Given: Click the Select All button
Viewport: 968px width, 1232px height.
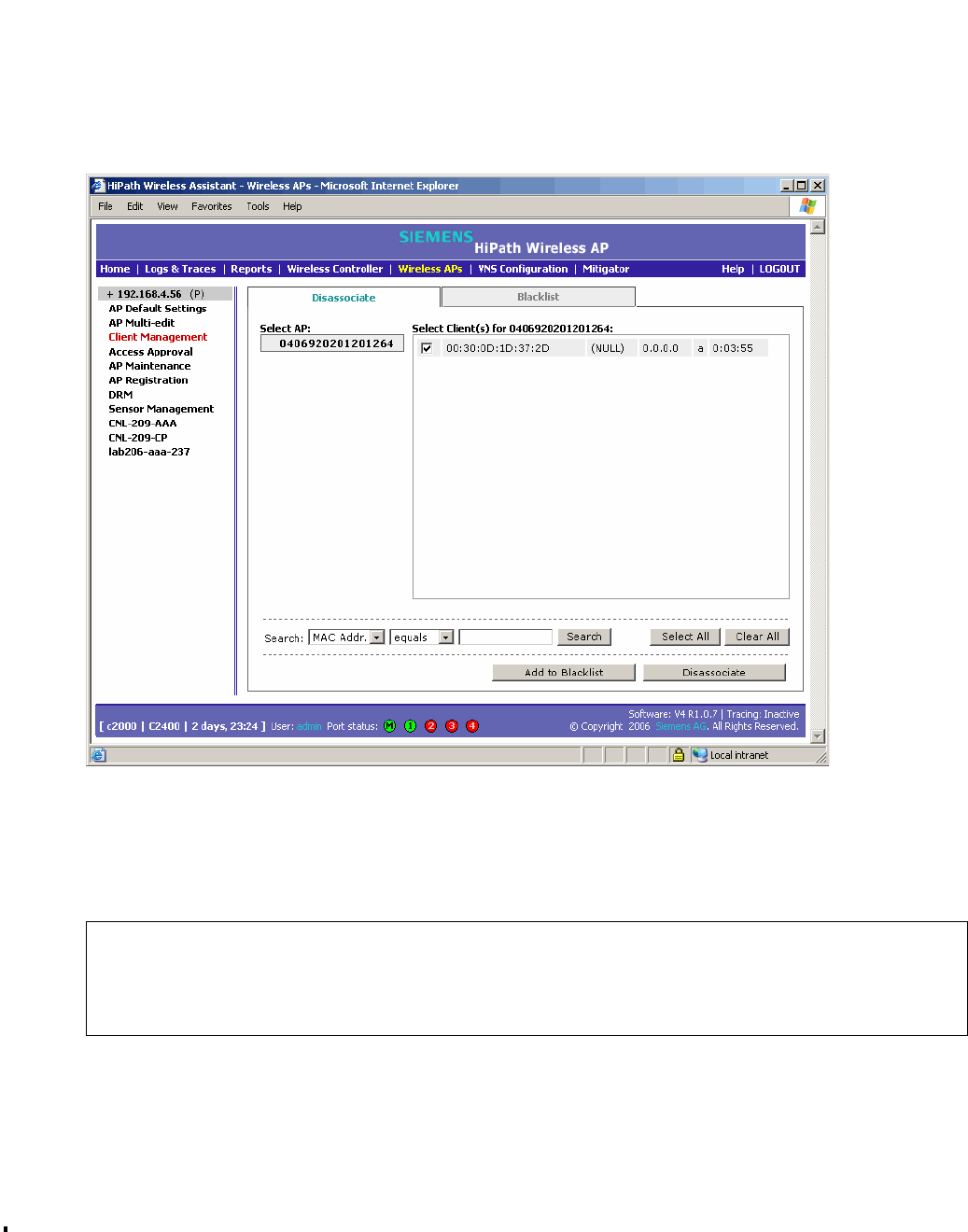Looking at the screenshot, I should 685,637.
